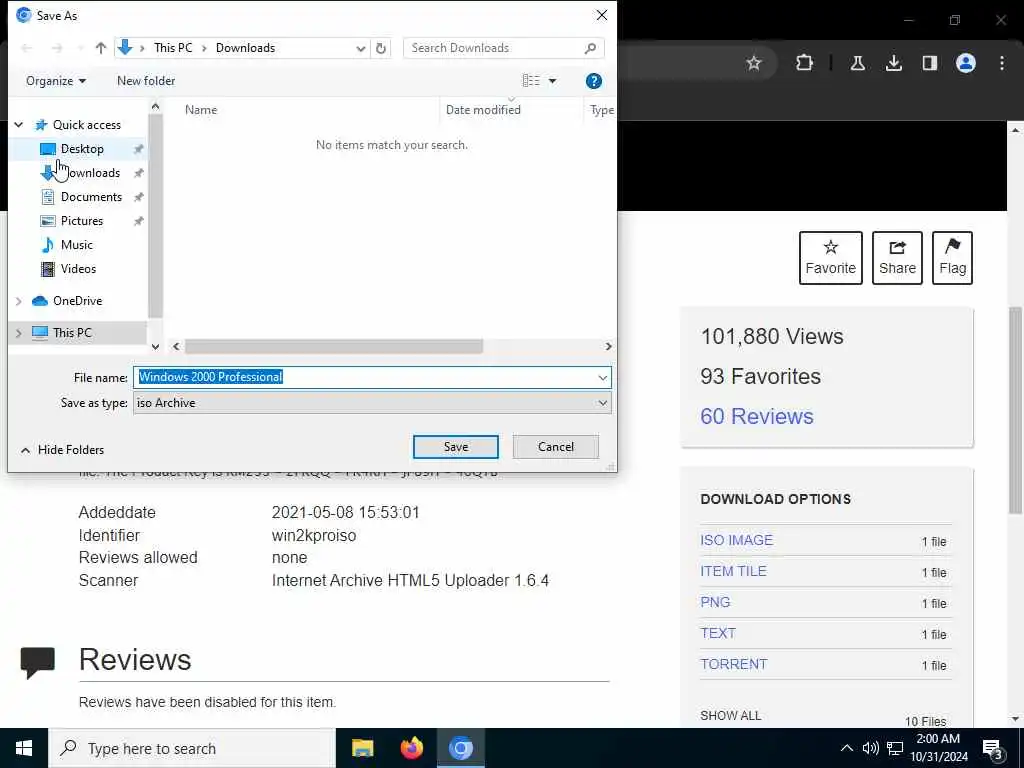Click the Save button
1024x768 pixels.
click(x=456, y=447)
